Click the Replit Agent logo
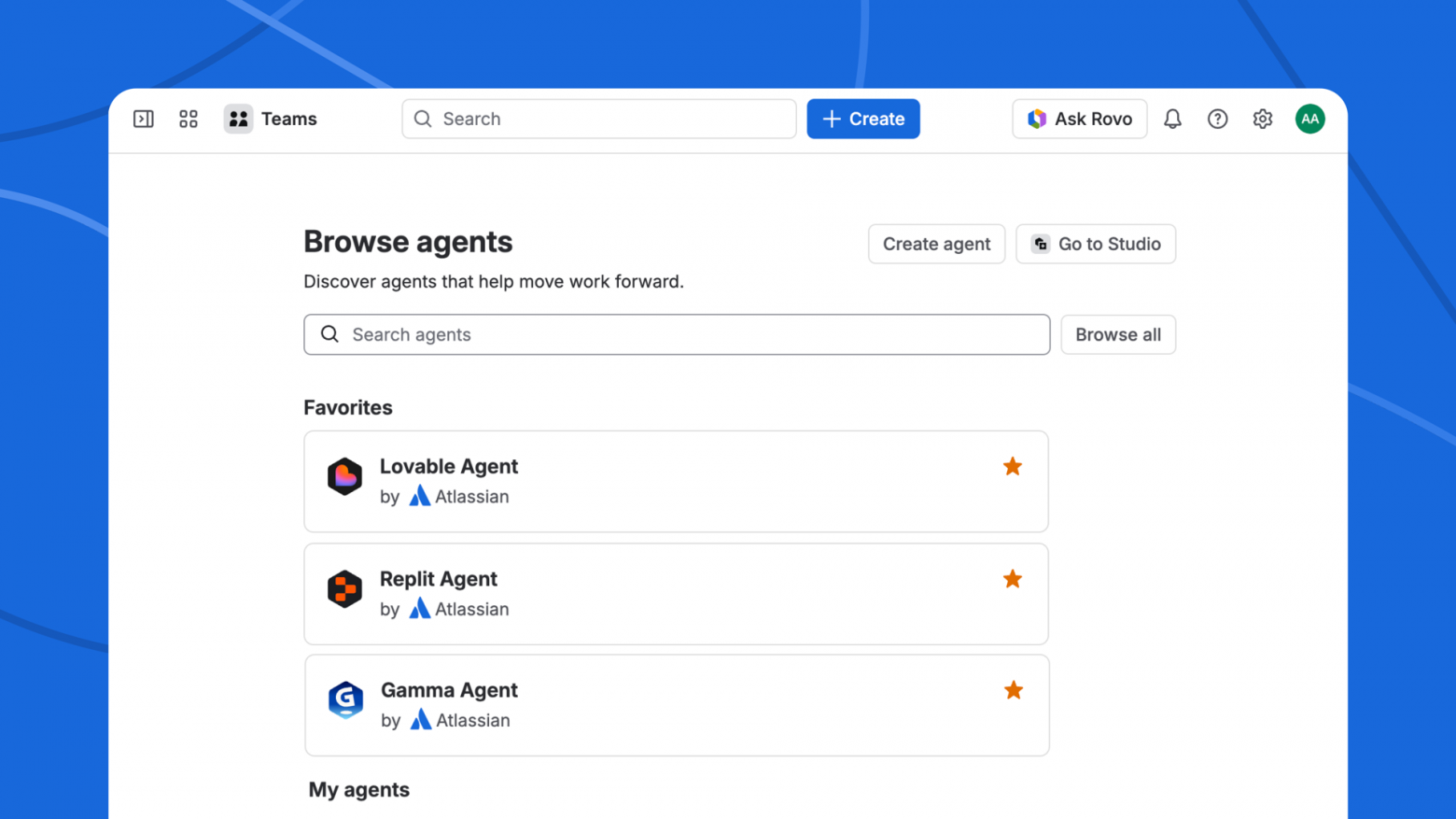The image size is (1456, 819). pyautogui.click(x=344, y=589)
